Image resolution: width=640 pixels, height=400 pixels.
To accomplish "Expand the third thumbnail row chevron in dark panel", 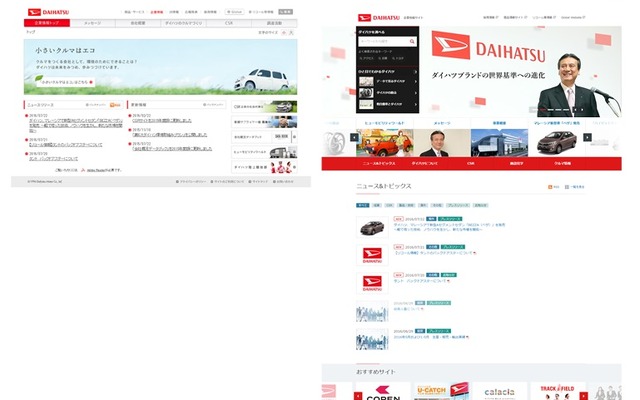I will [416, 104].
